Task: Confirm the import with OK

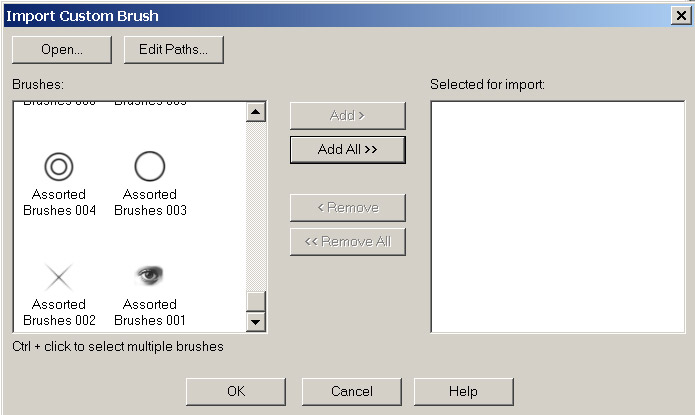Action: (x=235, y=391)
